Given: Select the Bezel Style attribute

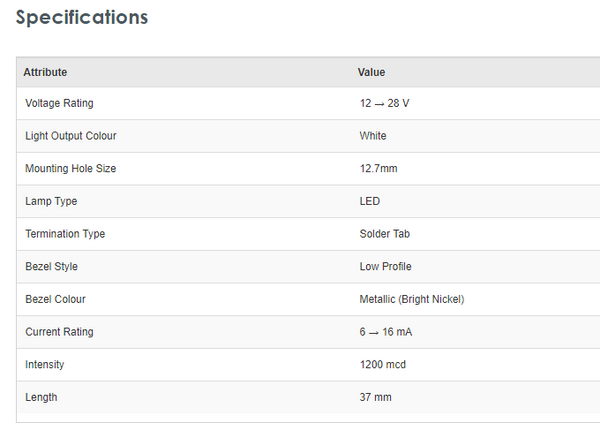Looking at the screenshot, I should (51, 267).
